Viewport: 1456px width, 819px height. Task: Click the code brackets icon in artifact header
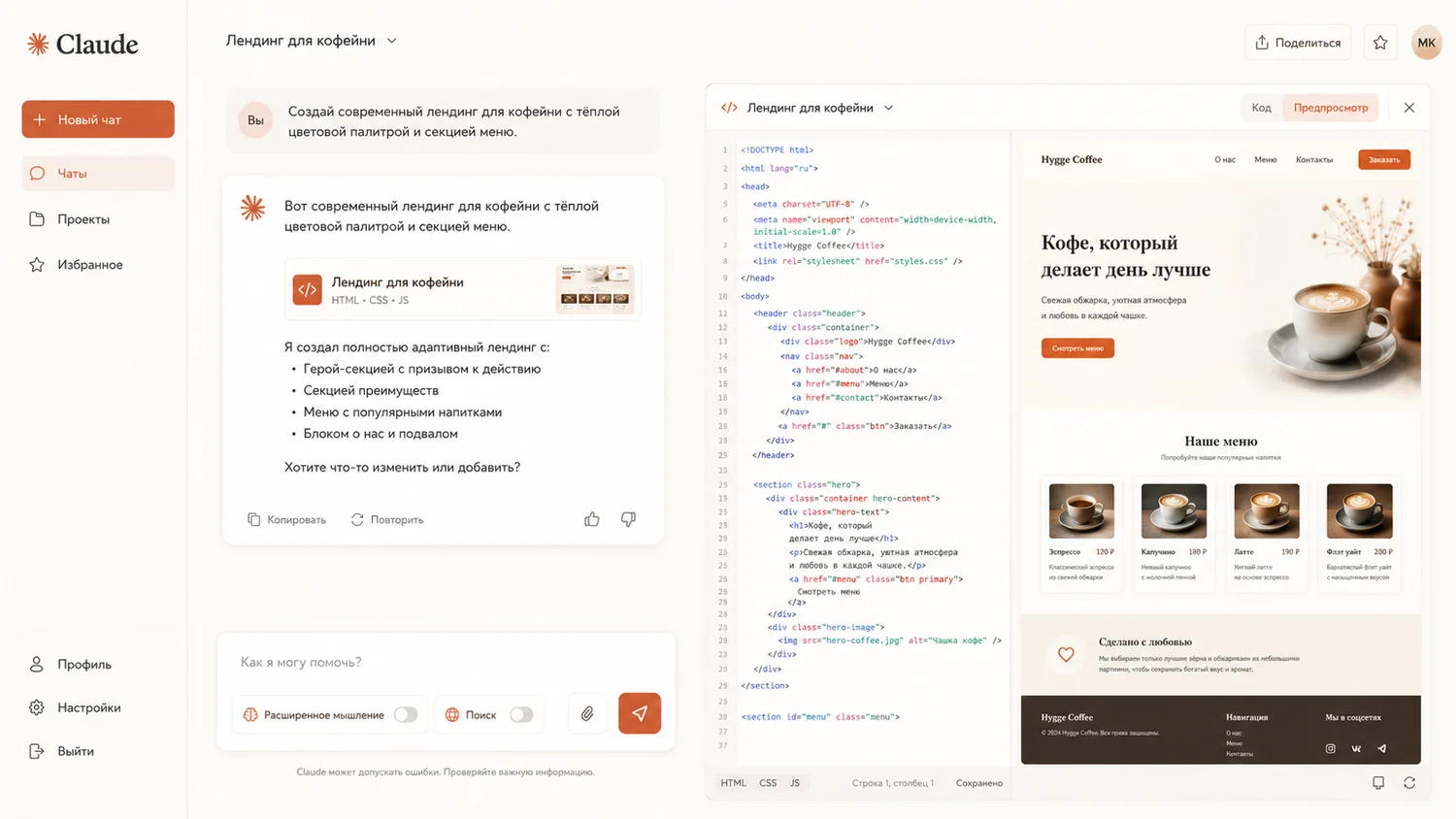point(729,108)
